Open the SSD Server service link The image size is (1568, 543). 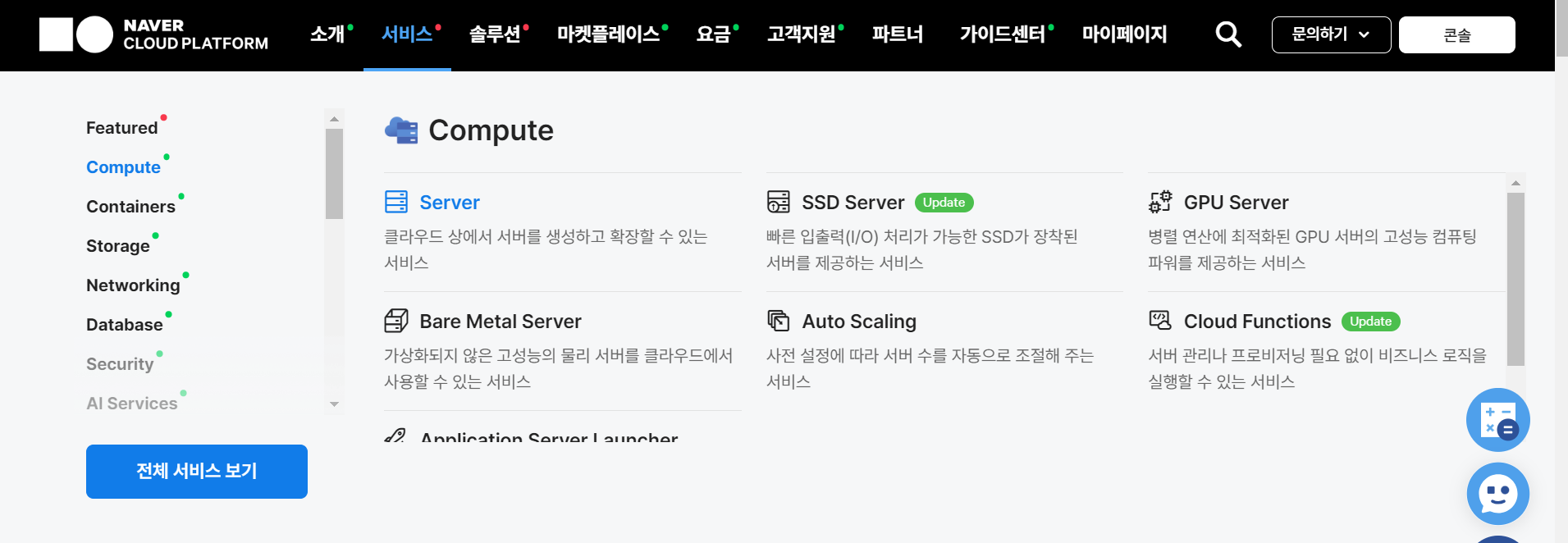pos(853,203)
